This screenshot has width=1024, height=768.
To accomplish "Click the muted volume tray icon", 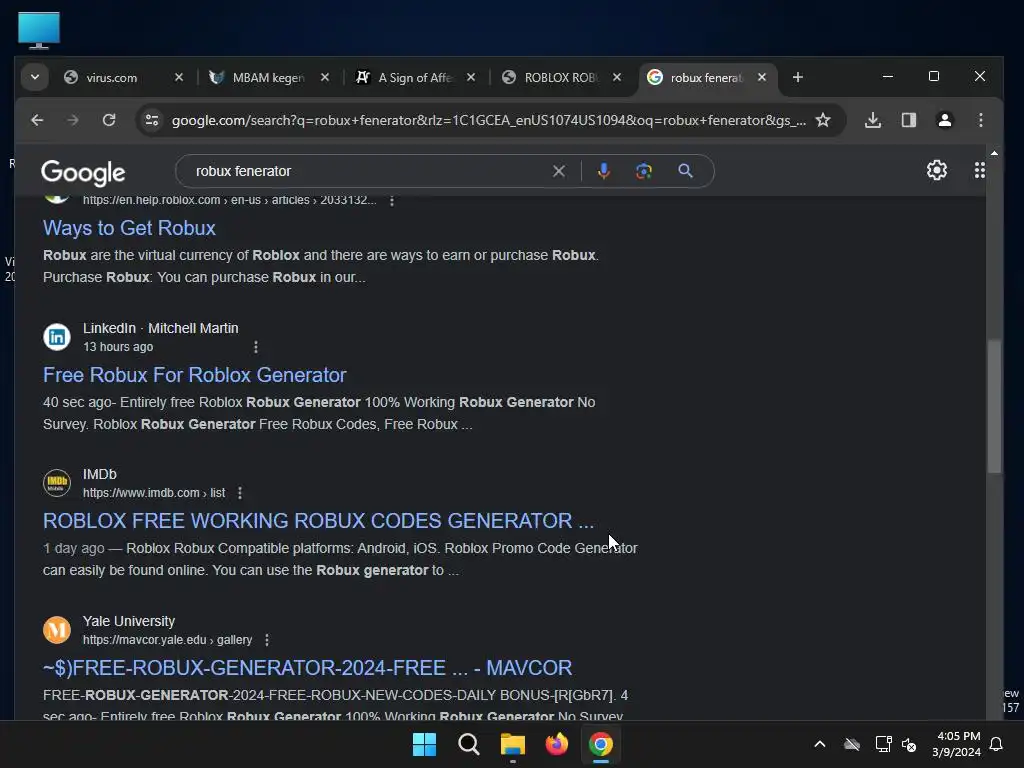I will 908,744.
